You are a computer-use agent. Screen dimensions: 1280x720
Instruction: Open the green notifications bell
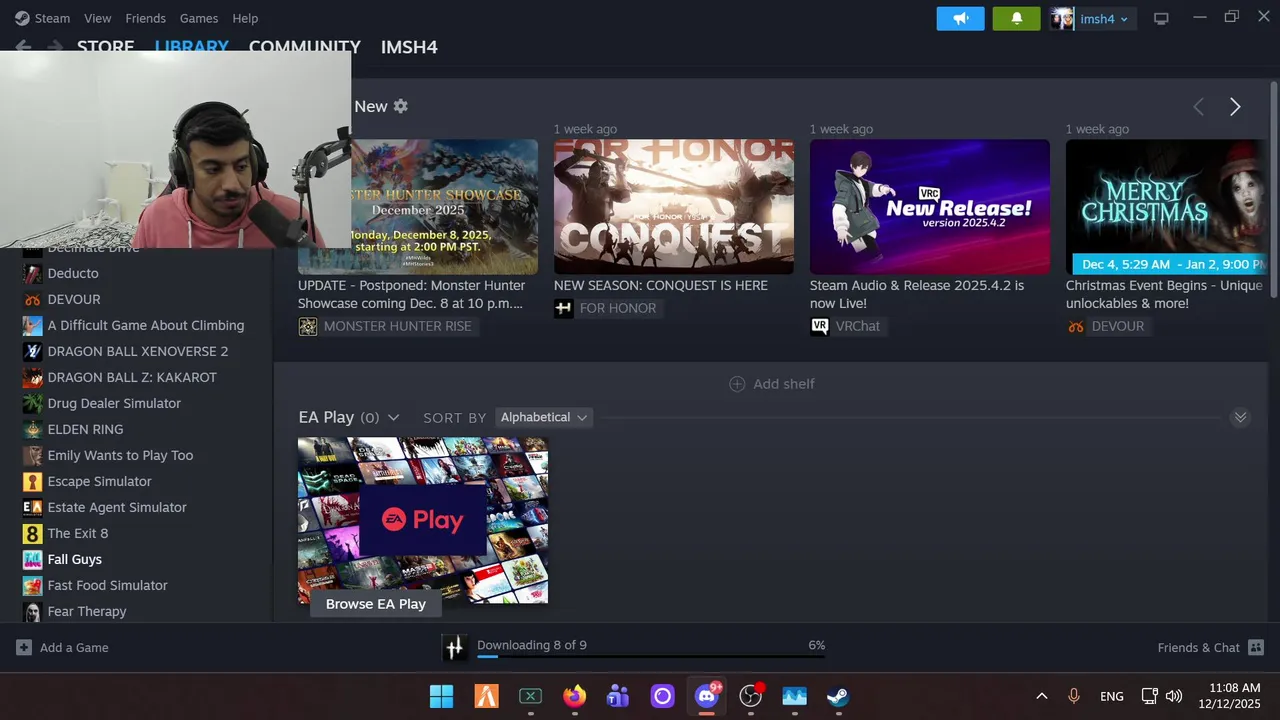click(x=1016, y=18)
